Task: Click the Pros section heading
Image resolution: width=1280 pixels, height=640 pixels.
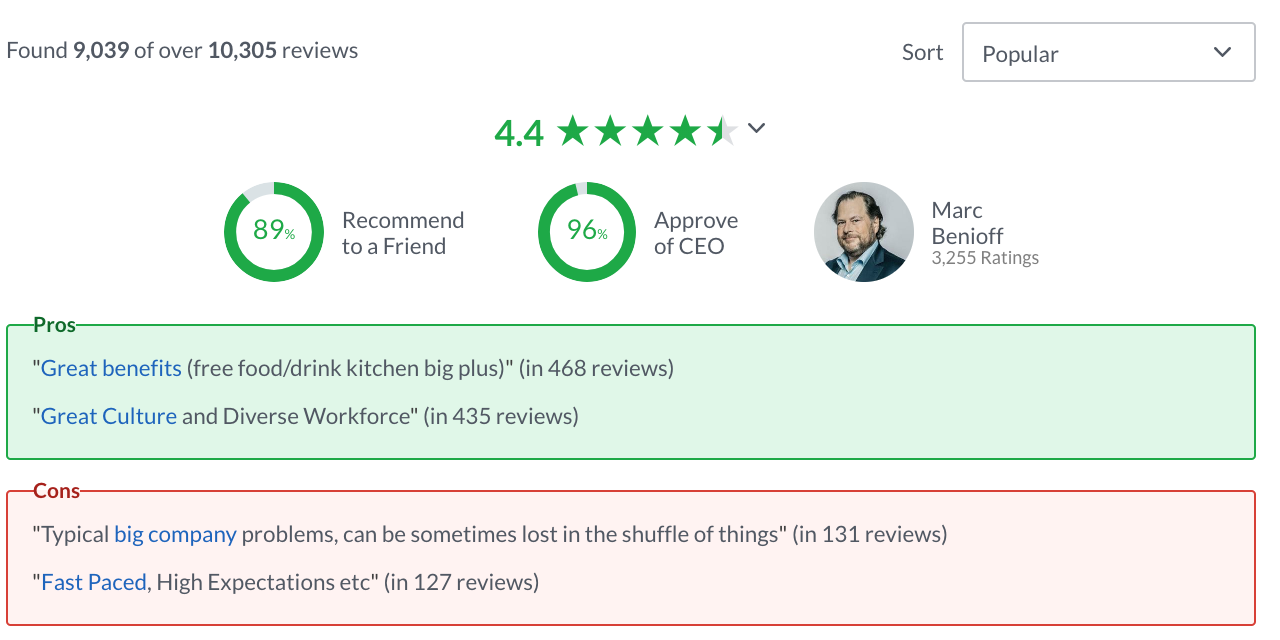Action: coord(54,324)
